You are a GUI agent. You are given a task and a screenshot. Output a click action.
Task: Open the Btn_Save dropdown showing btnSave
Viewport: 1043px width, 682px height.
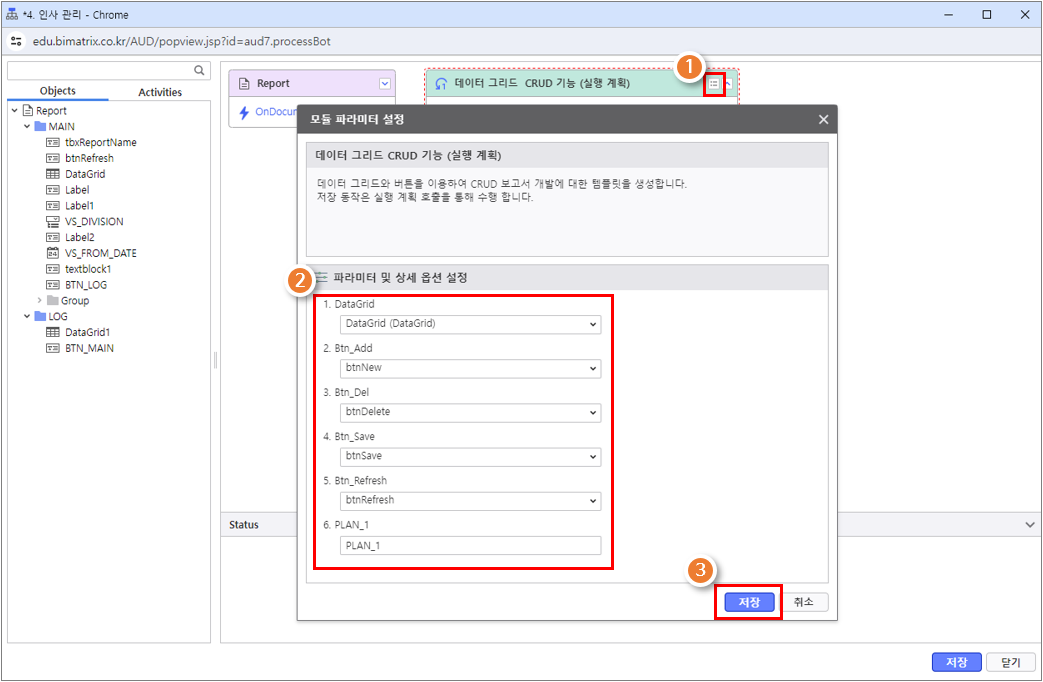(471, 456)
